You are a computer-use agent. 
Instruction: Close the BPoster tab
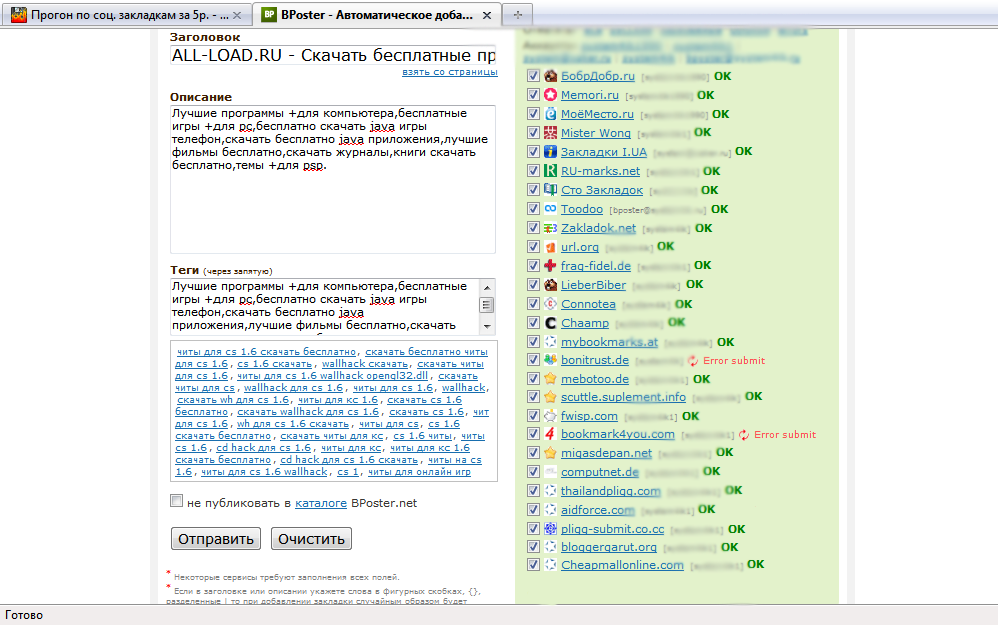[487, 15]
